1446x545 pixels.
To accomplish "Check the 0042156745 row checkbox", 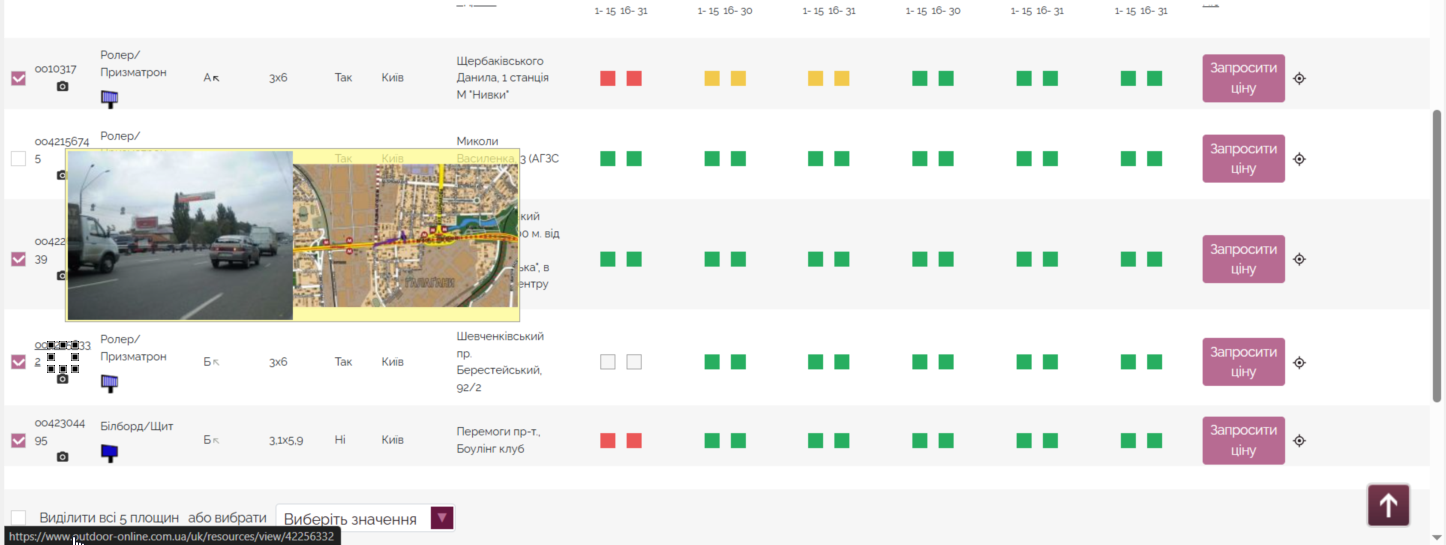I will 18,158.
